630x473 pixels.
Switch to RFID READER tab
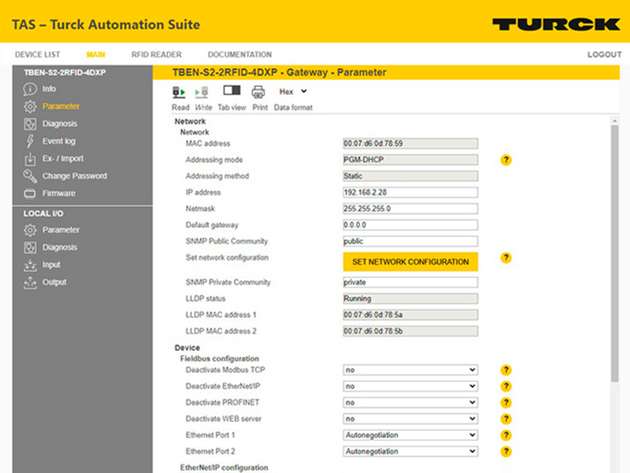pyautogui.click(x=156, y=54)
